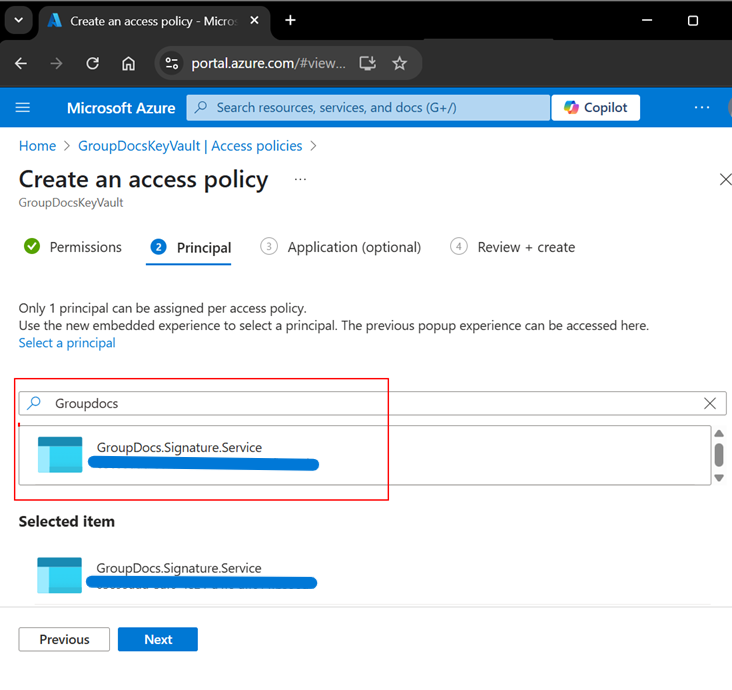Open the three-dots menu beside Copilot
This screenshot has height=690, width=732.
[x=701, y=108]
